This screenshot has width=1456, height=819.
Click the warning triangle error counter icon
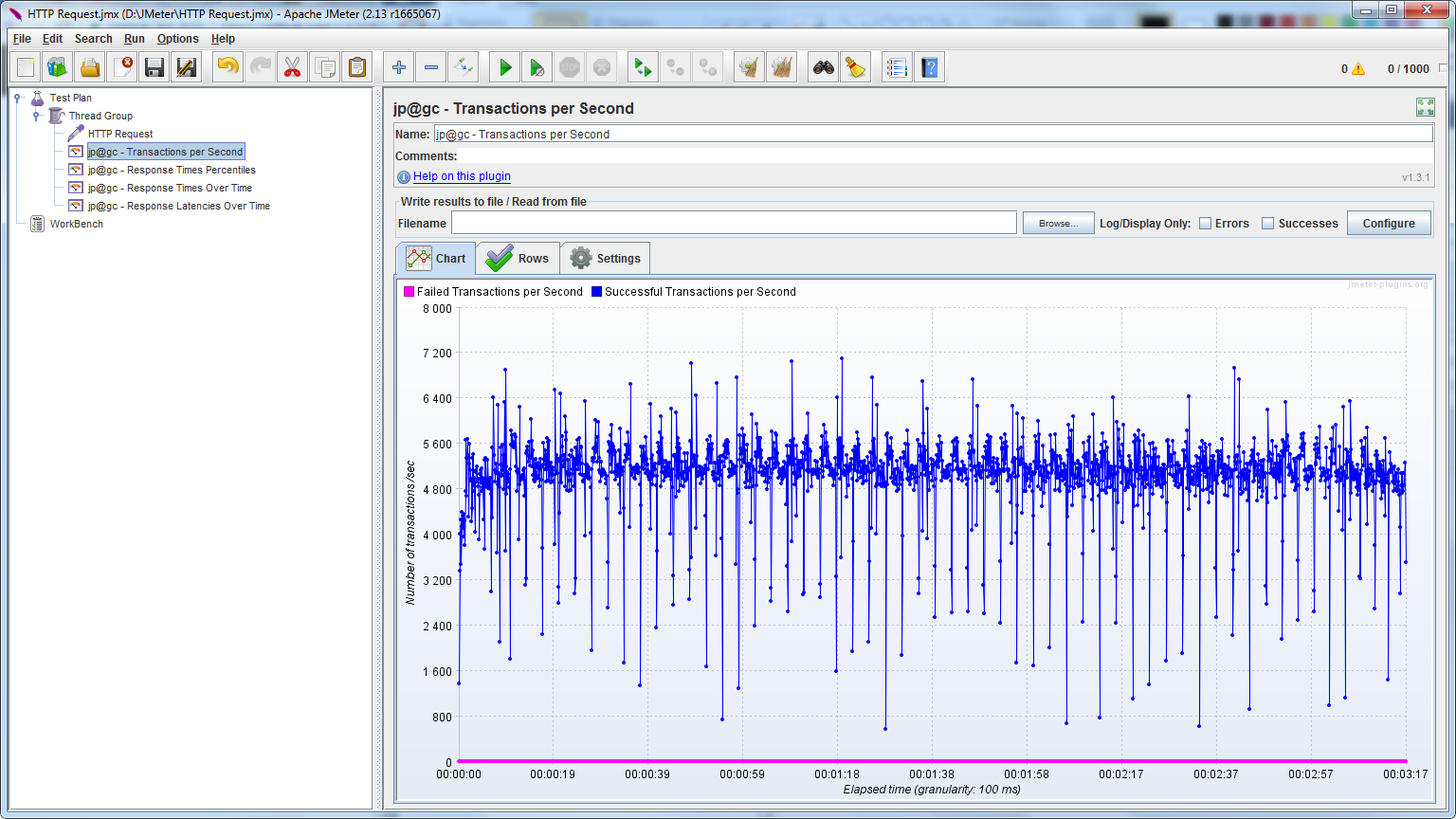pyautogui.click(x=1358, y=68)
